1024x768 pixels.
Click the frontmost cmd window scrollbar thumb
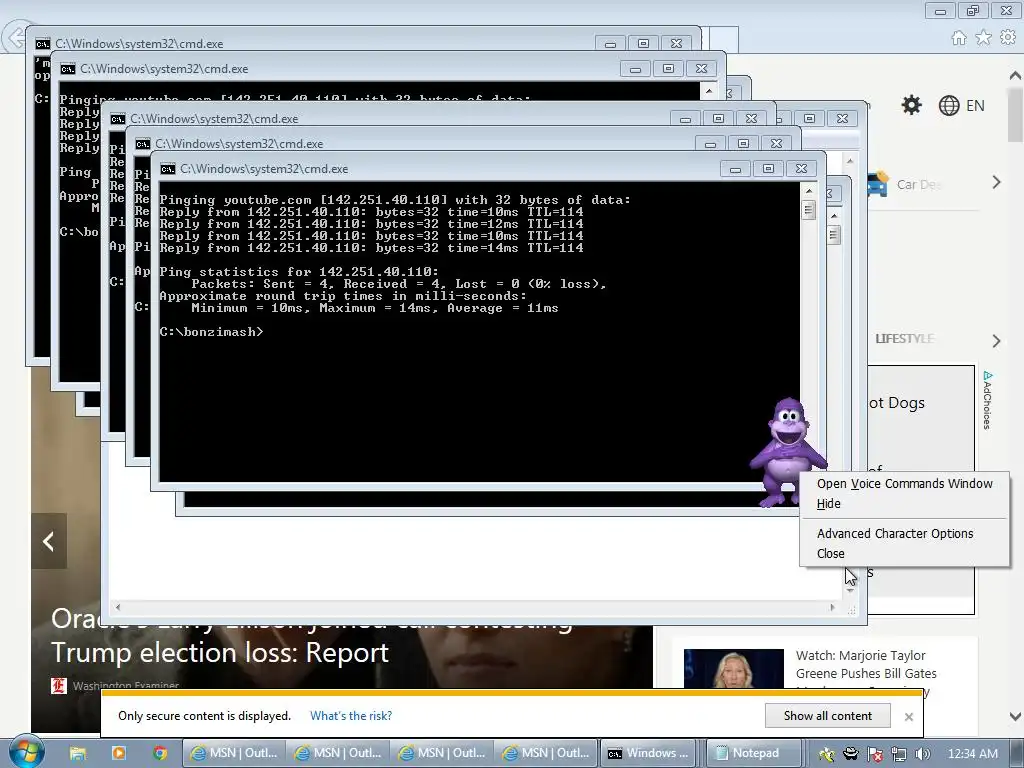pos(808,210)
